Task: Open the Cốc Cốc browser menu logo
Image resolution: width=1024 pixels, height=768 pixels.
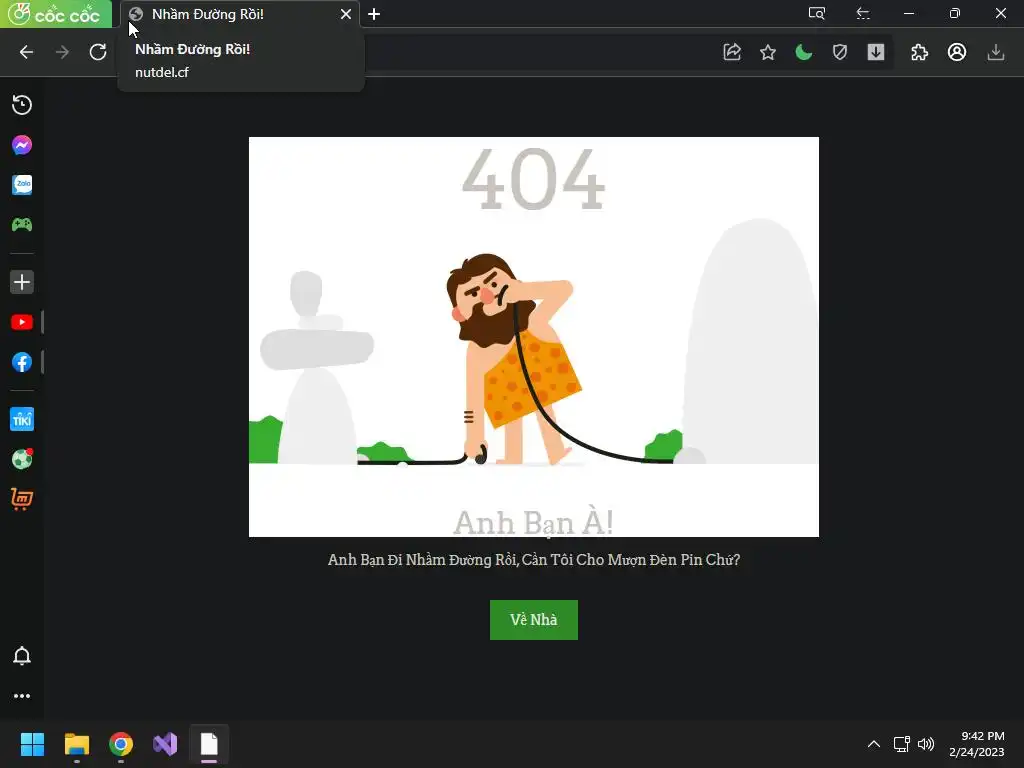Action: click(x=55, y=14)
